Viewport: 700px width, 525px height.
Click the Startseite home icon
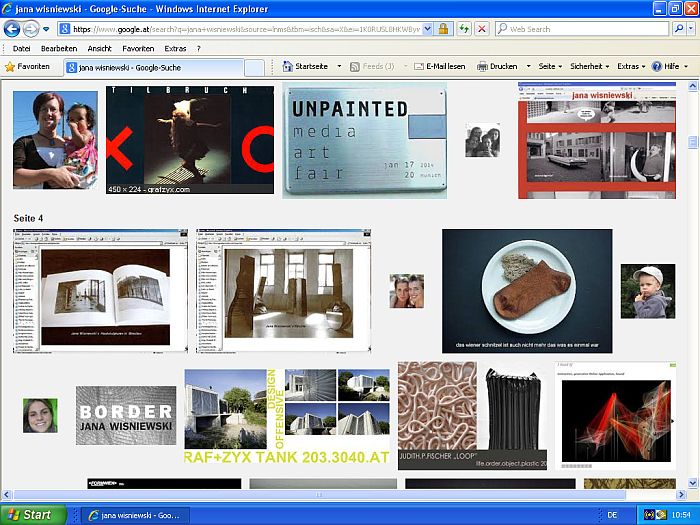(x=288, y=67)
